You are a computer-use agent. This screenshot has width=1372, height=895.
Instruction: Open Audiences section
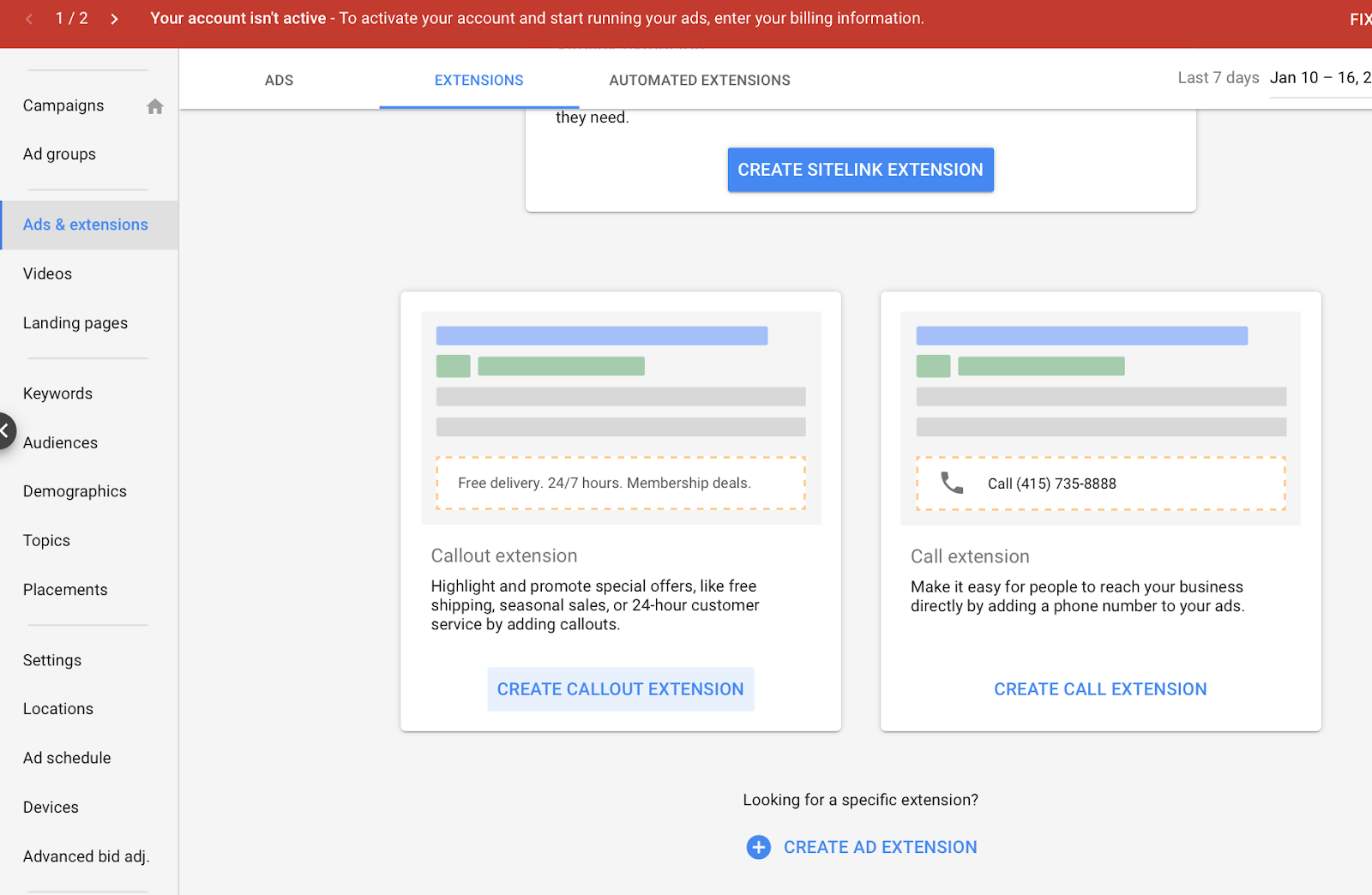60,442
